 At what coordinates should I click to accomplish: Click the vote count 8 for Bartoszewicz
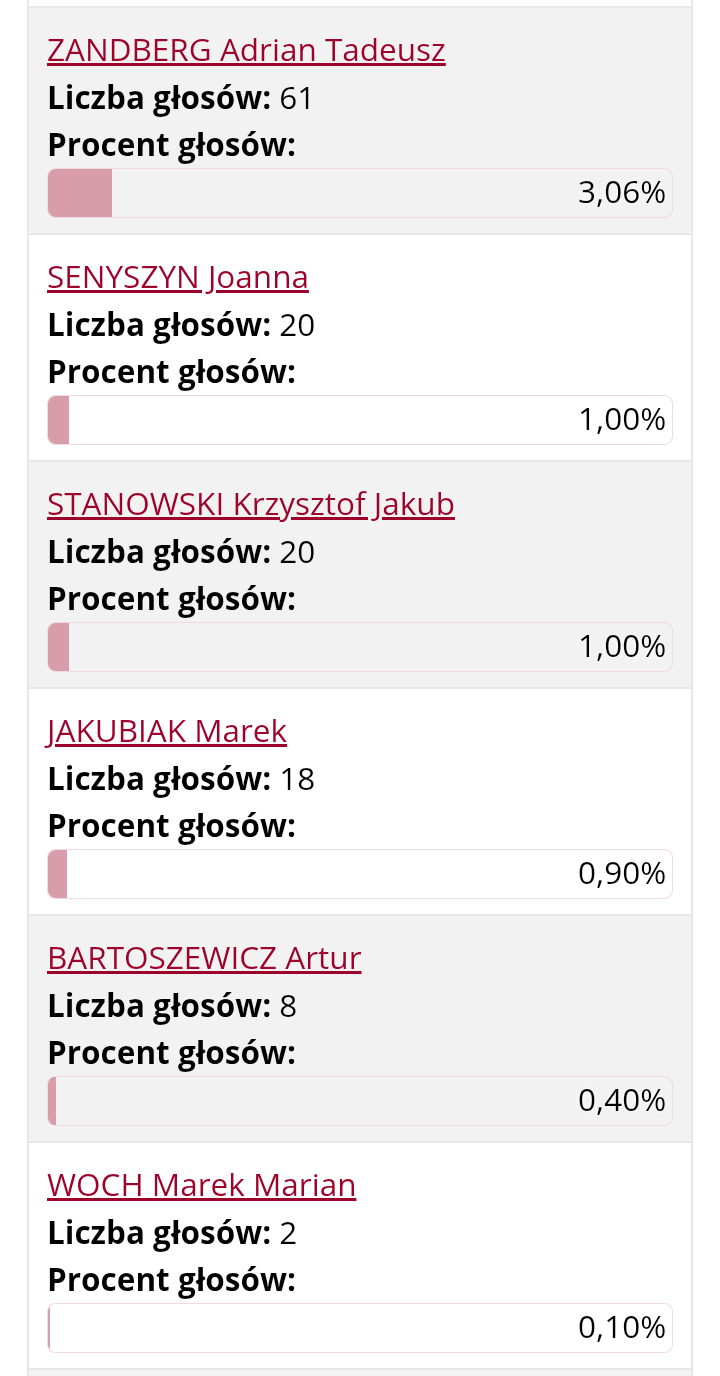(x=289, y=1007)
